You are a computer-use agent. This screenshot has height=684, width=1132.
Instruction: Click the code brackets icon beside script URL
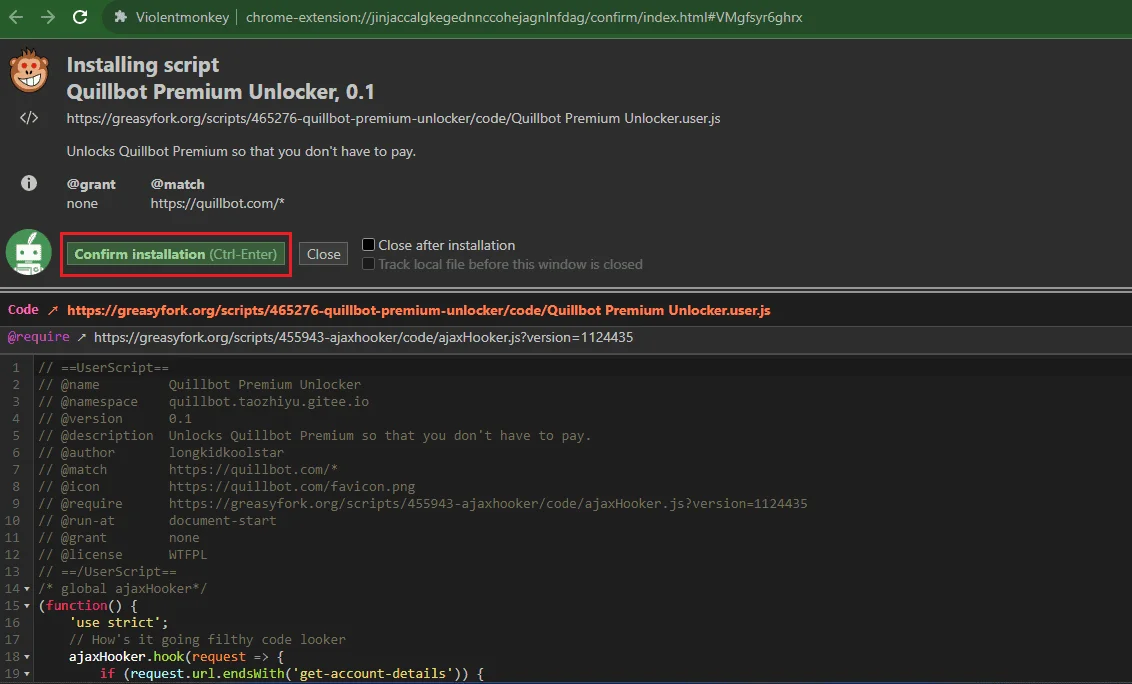coord(29,118)
